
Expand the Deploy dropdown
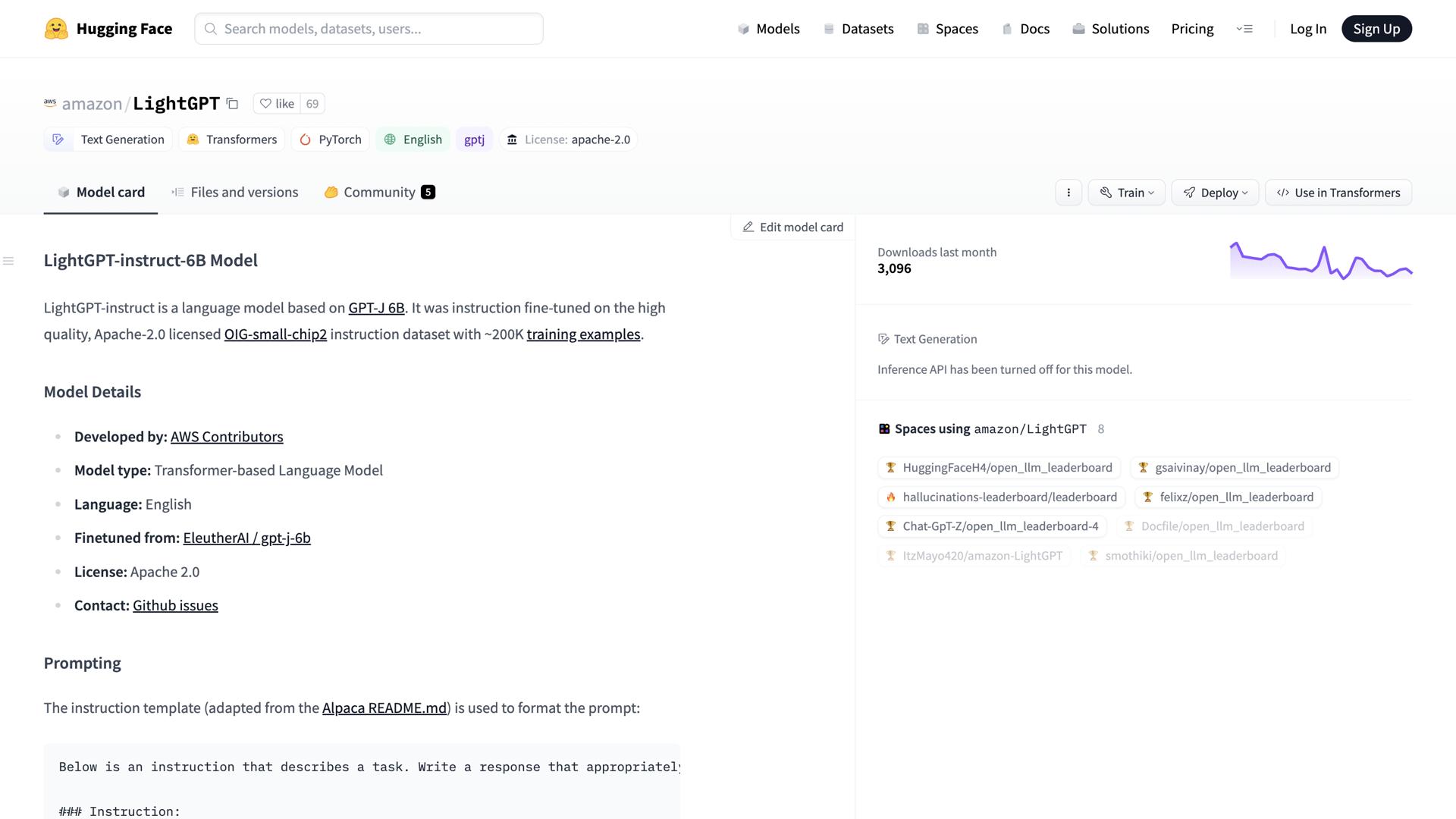coord(1215,193)
